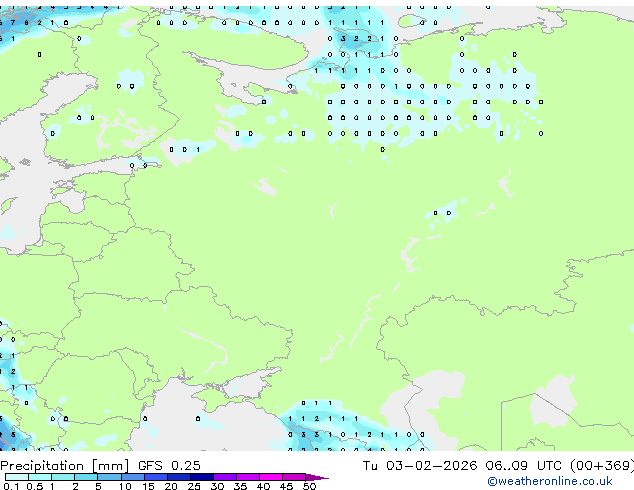Select the 25–30 mm navy legend swatch
The width and height of the screenshot is (634, 490).
click(201, 477)
